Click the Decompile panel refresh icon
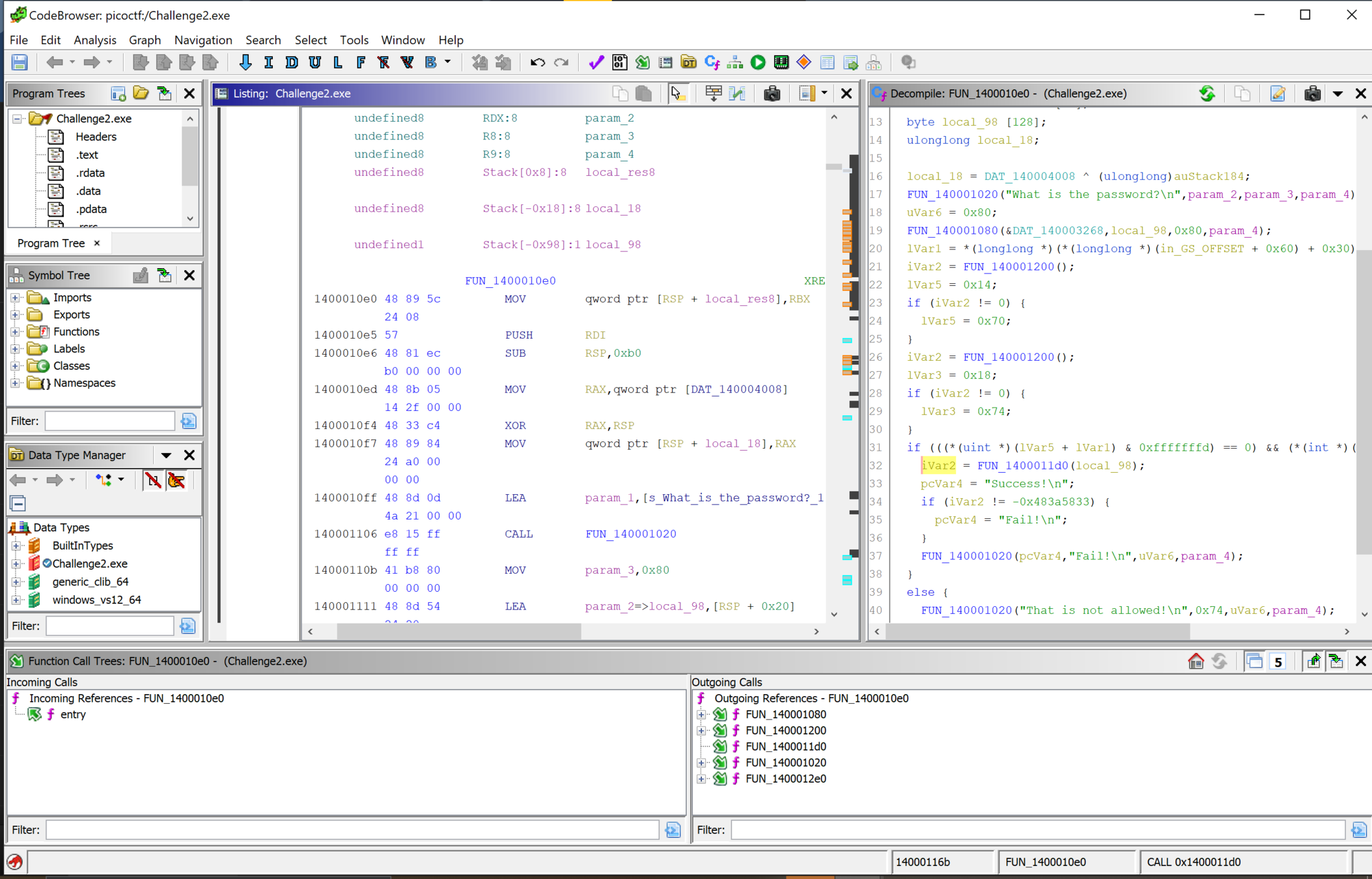1372x879 pixels. pos(1207,94)
